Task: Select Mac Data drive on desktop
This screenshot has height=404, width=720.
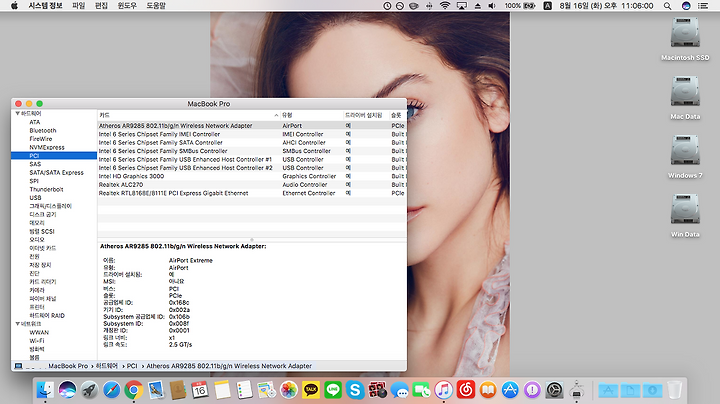Action: (685, 98)
